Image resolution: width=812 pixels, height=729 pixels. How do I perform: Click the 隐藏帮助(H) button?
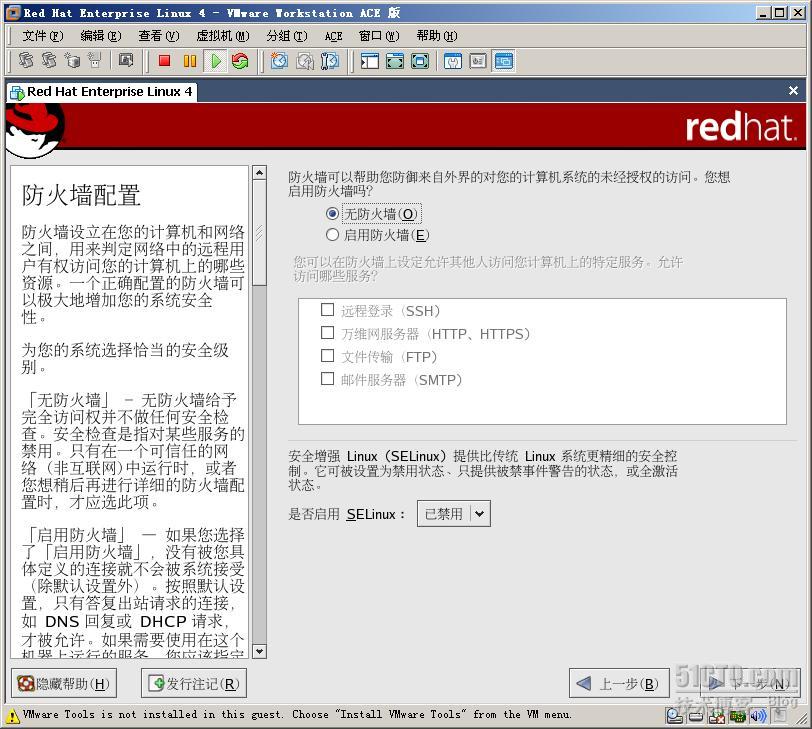(63, 683)
